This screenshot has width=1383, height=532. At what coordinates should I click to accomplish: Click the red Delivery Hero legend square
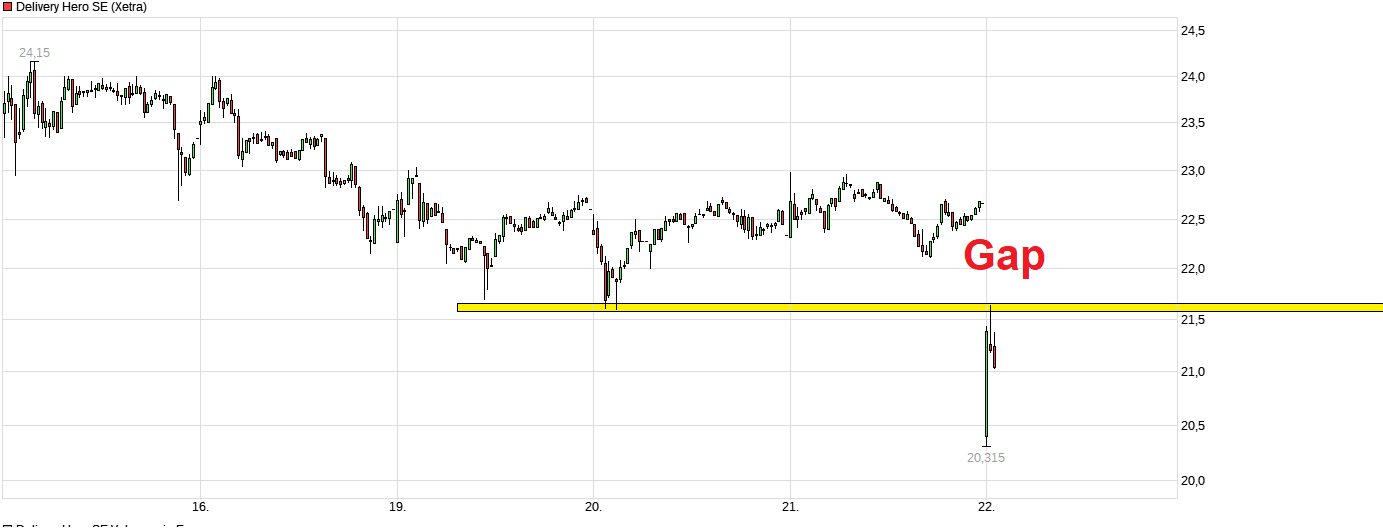(8, 7)
